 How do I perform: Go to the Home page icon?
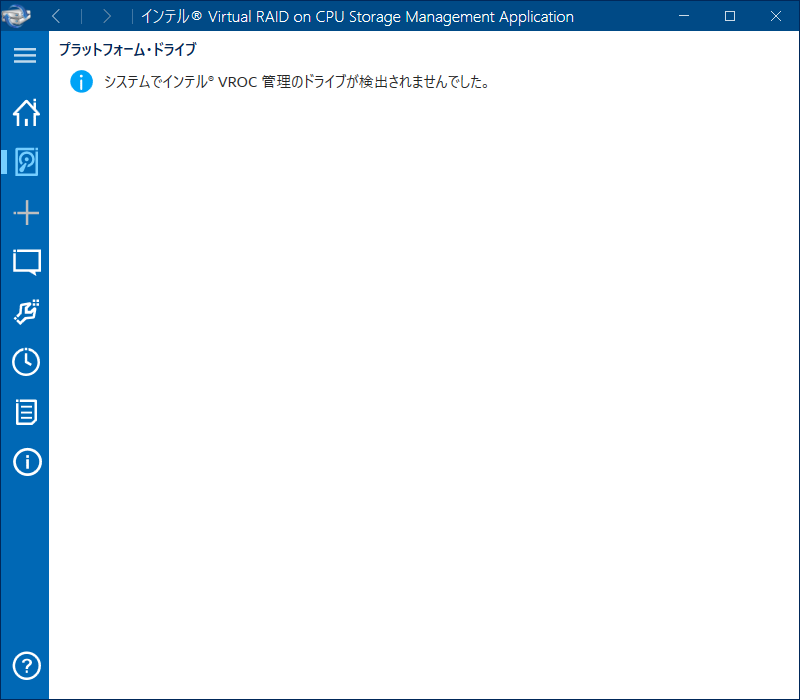[26, 112]
